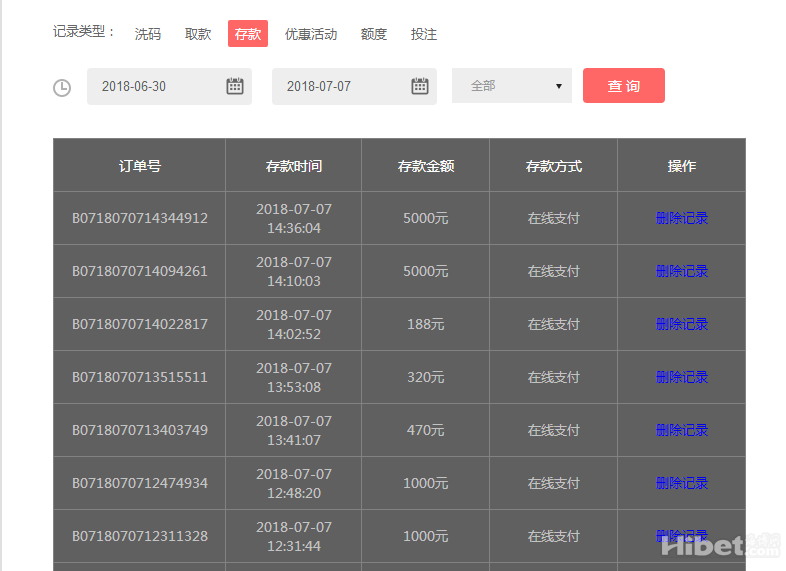Delete record for order B0718070714344912
Image resolution: width=786 pixels, height=571 pixels.
pyautogui.click(x=681, y=218)
